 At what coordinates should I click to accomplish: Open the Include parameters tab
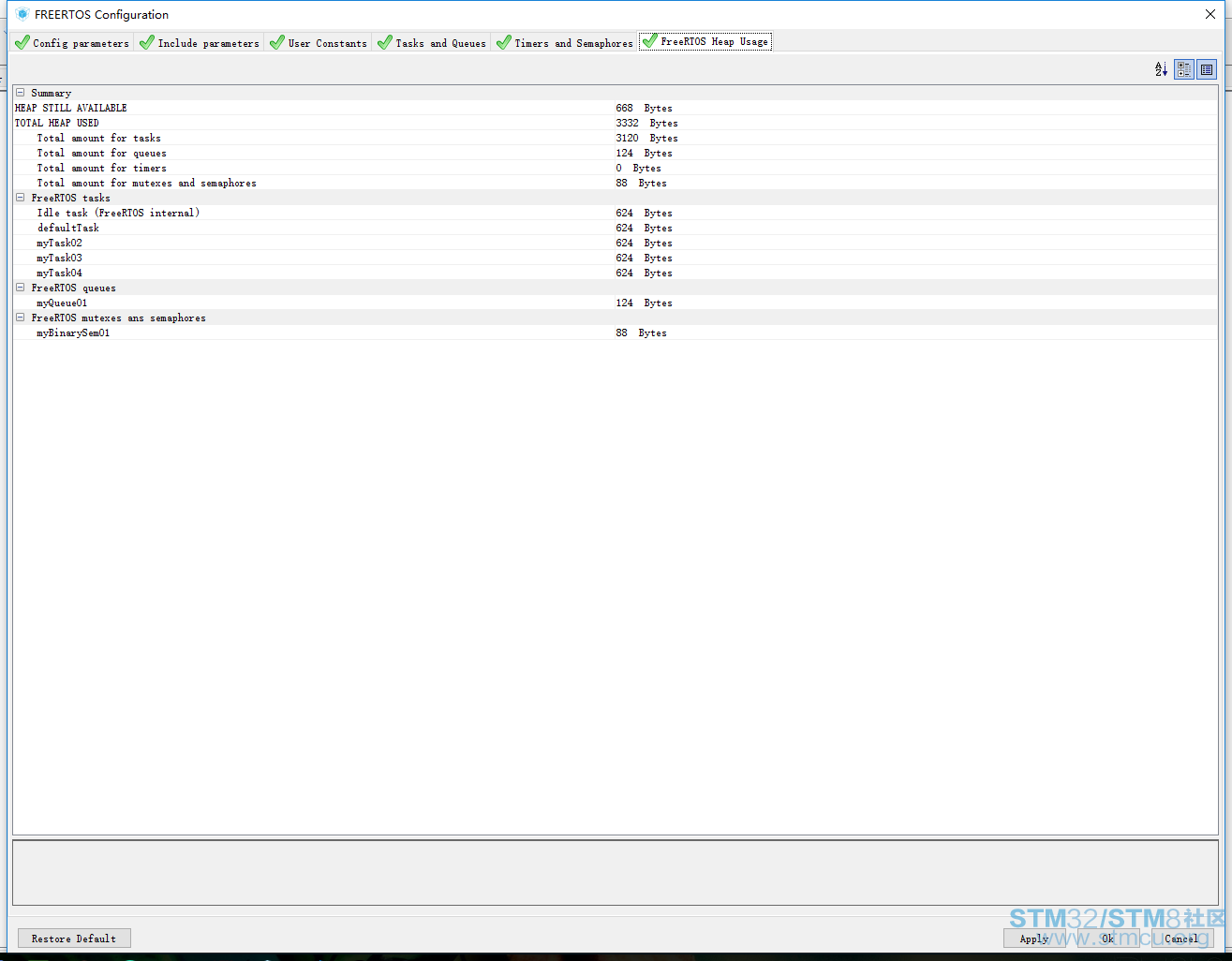click(x=199, y=43)
